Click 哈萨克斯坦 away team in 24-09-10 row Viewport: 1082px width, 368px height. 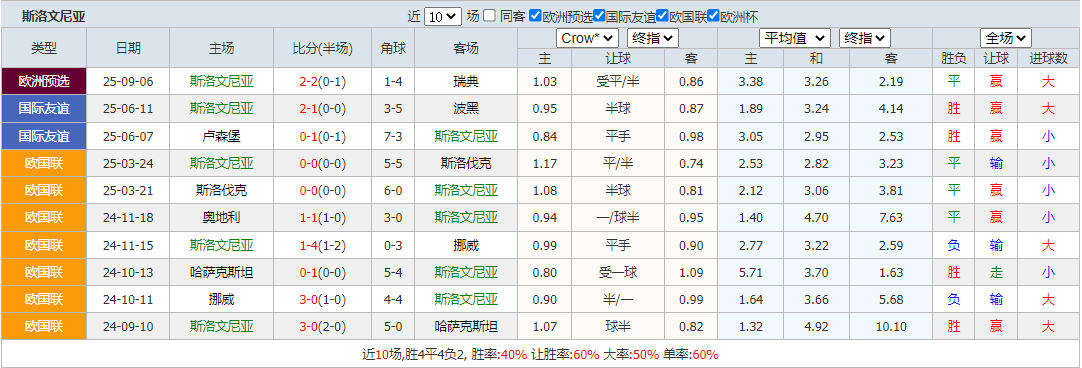[x=466, y=327]
